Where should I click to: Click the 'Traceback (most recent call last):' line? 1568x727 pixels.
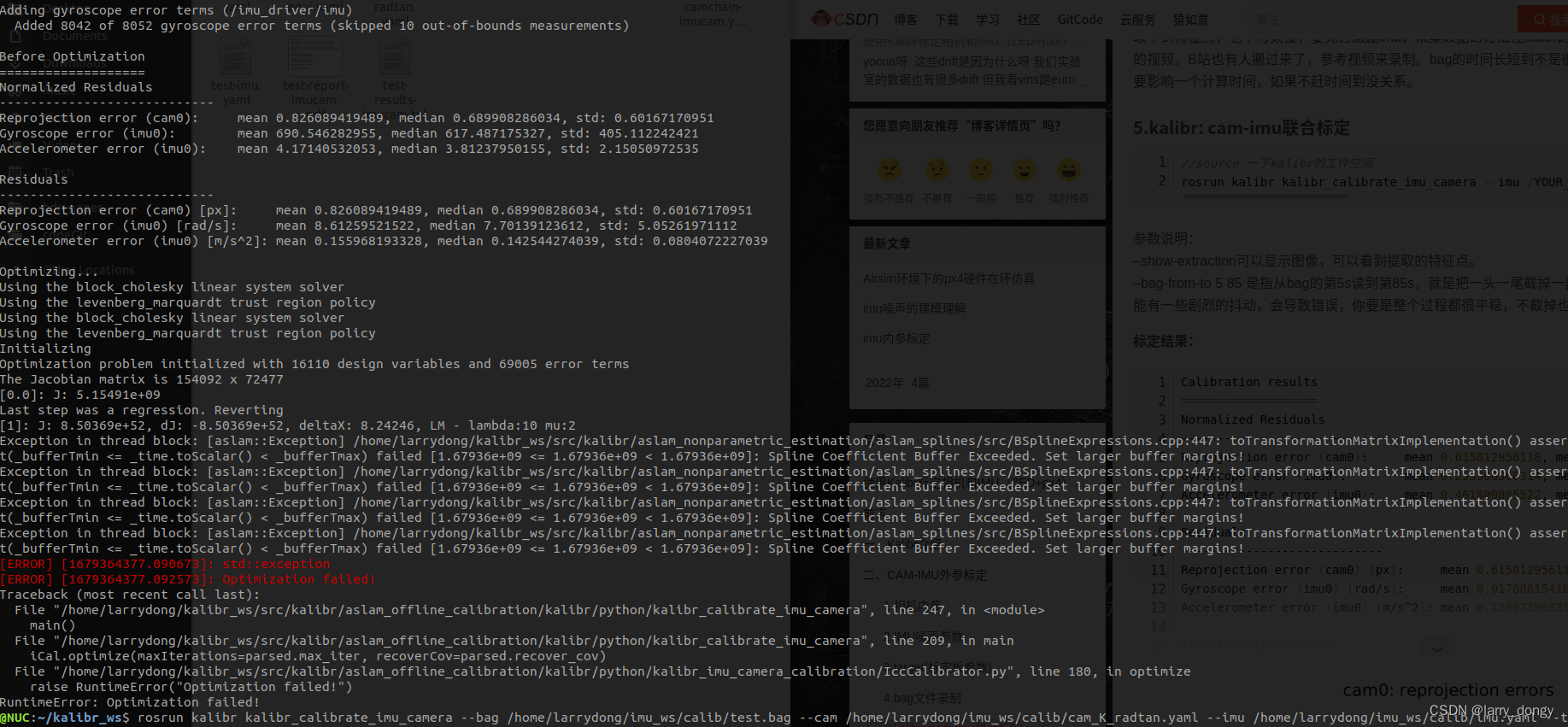pos(130,595)
